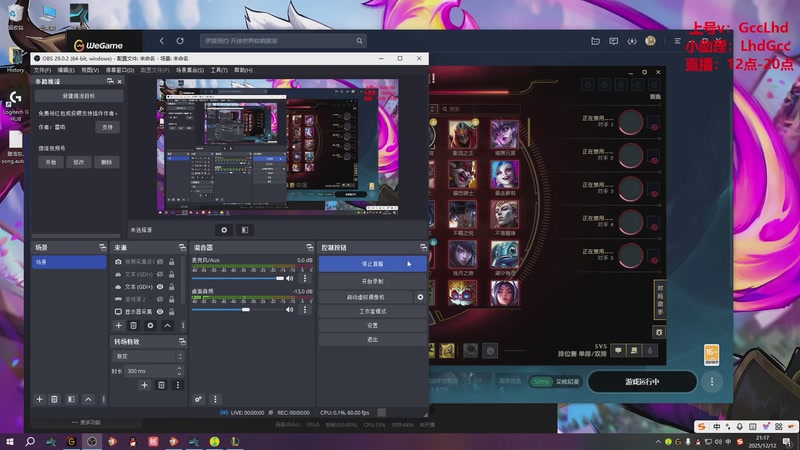Show the 视频采集设备 source via eye icon
The width and height of the screenshot is (800, 450).
pos(160,262)
